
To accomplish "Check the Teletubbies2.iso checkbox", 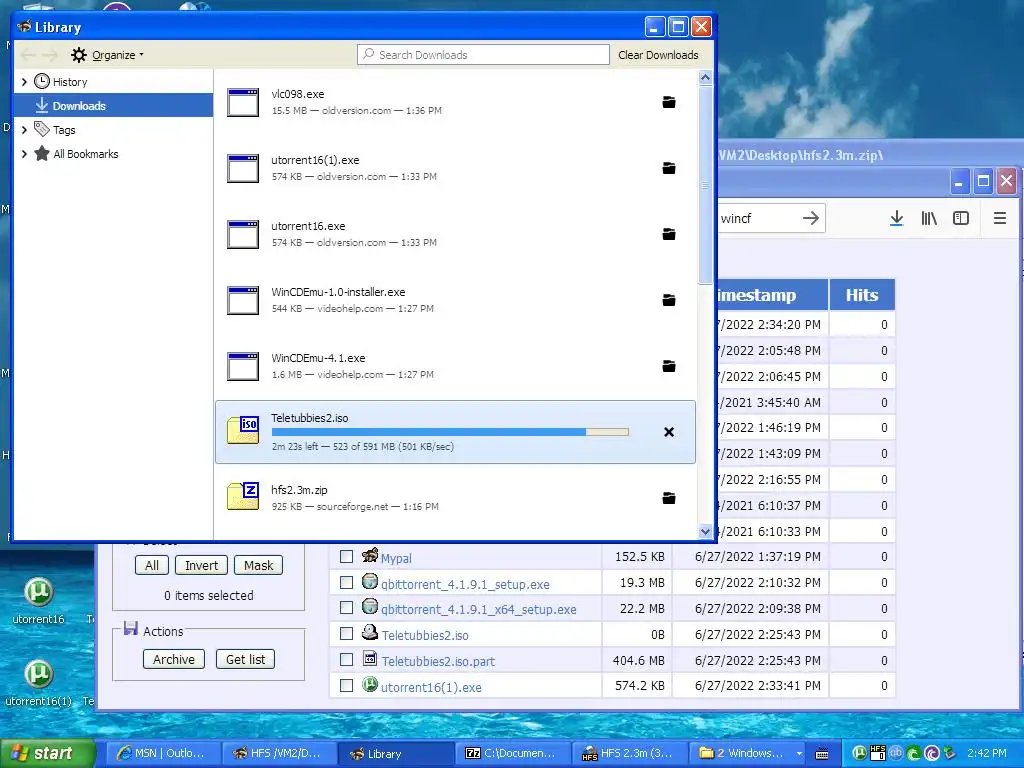I will [347, 633].
